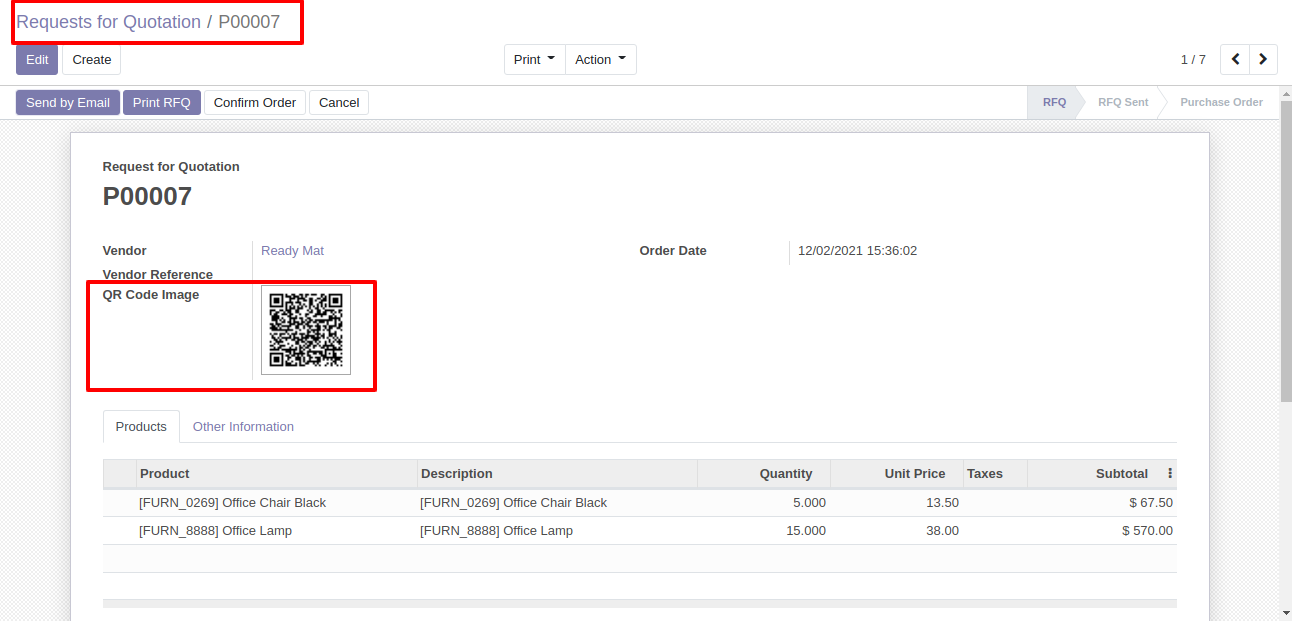
Task: Navigate to Requests for Quotation breadcrumb
Action: tap(108, 22)
